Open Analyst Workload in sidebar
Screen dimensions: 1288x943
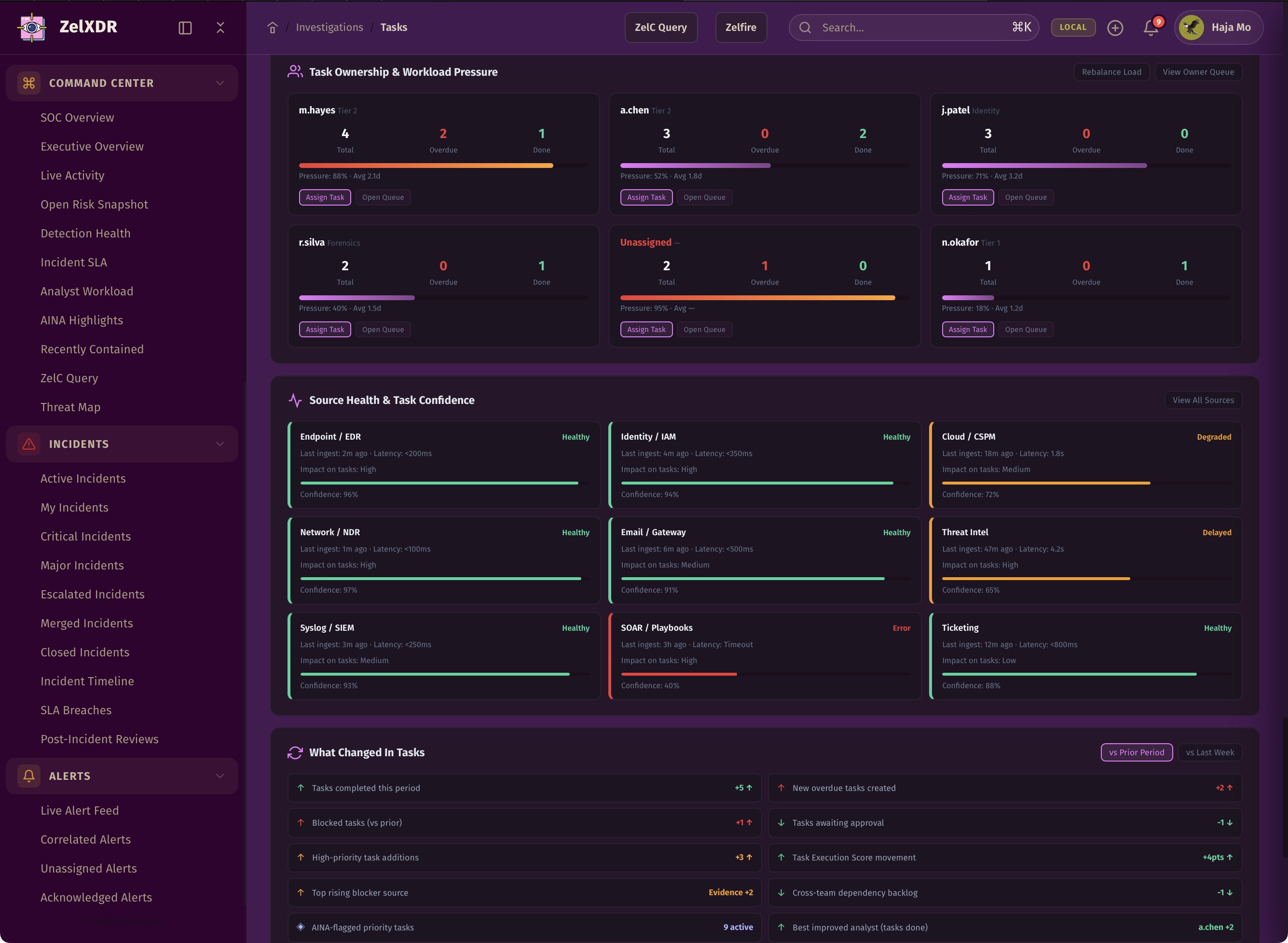tap(87, 291)
